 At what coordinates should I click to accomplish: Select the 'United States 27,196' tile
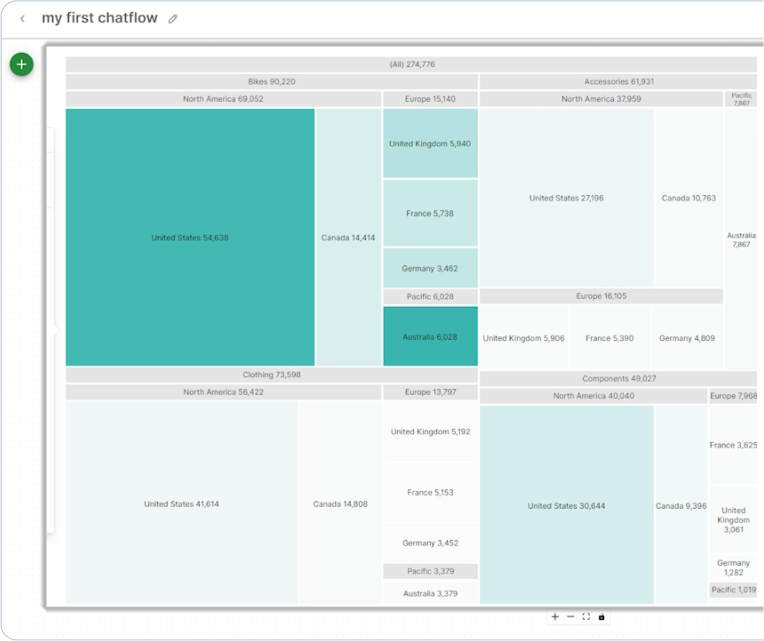click(566, 198)
